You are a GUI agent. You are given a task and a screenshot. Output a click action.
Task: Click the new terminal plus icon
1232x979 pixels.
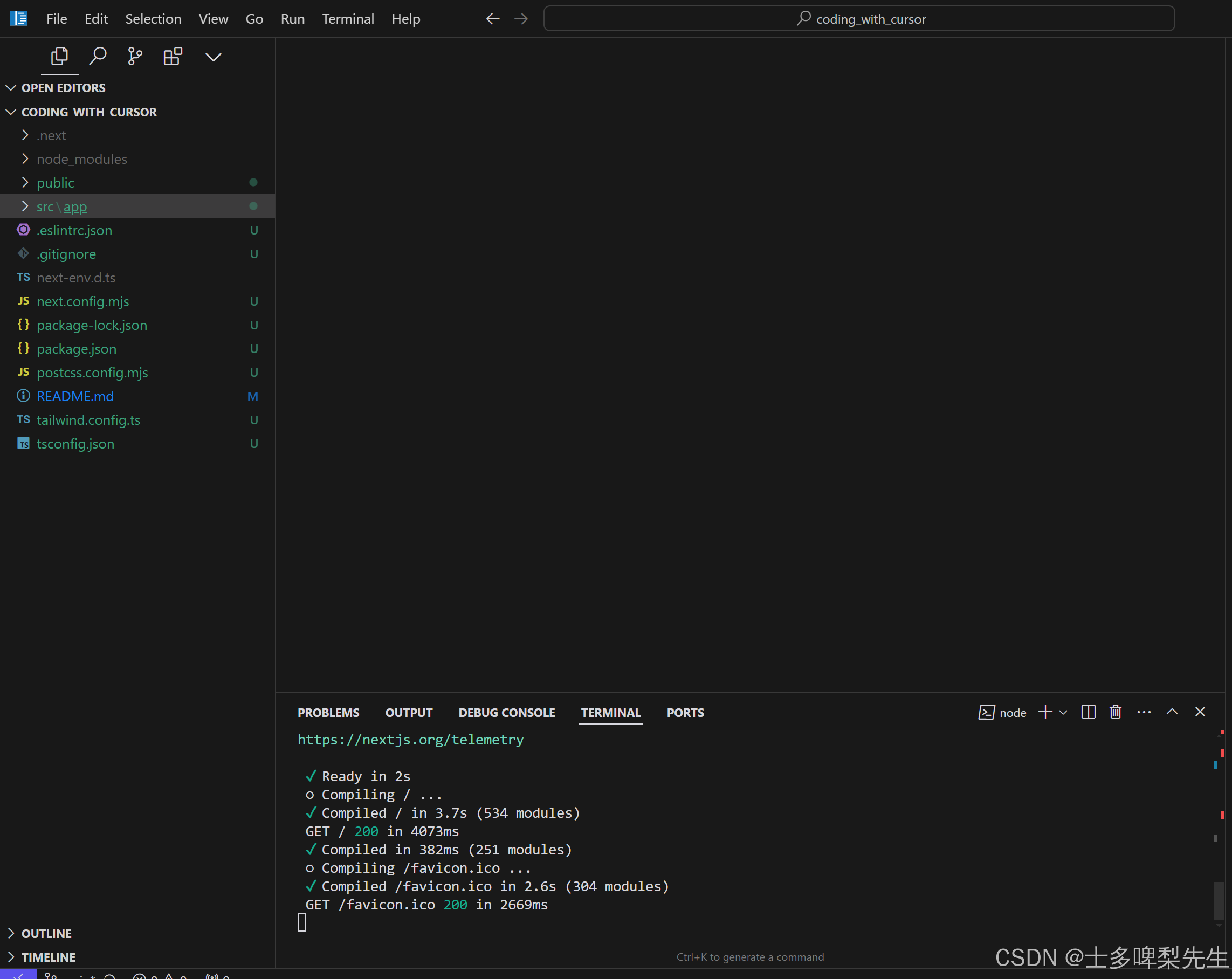coord(1045,712)
